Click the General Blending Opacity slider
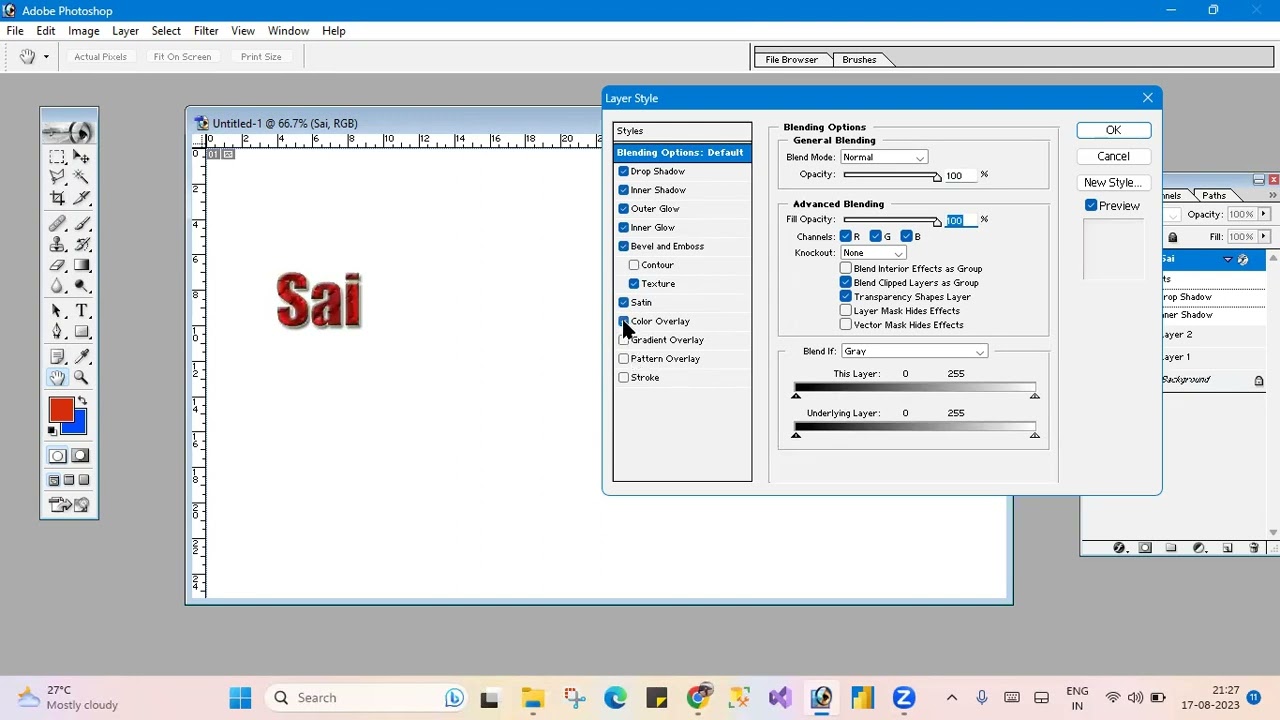The image size is (1280, 720). 891,176
